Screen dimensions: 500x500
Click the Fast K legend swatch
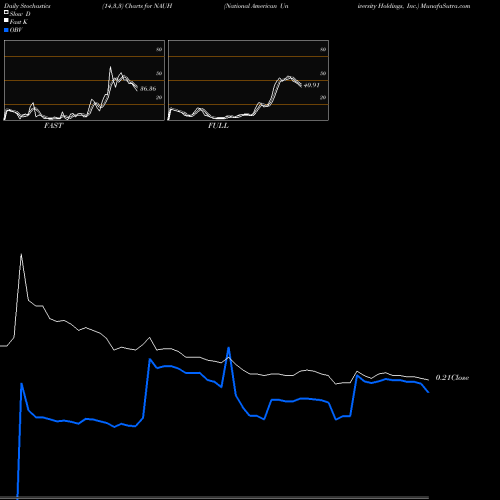pos(6,21)
